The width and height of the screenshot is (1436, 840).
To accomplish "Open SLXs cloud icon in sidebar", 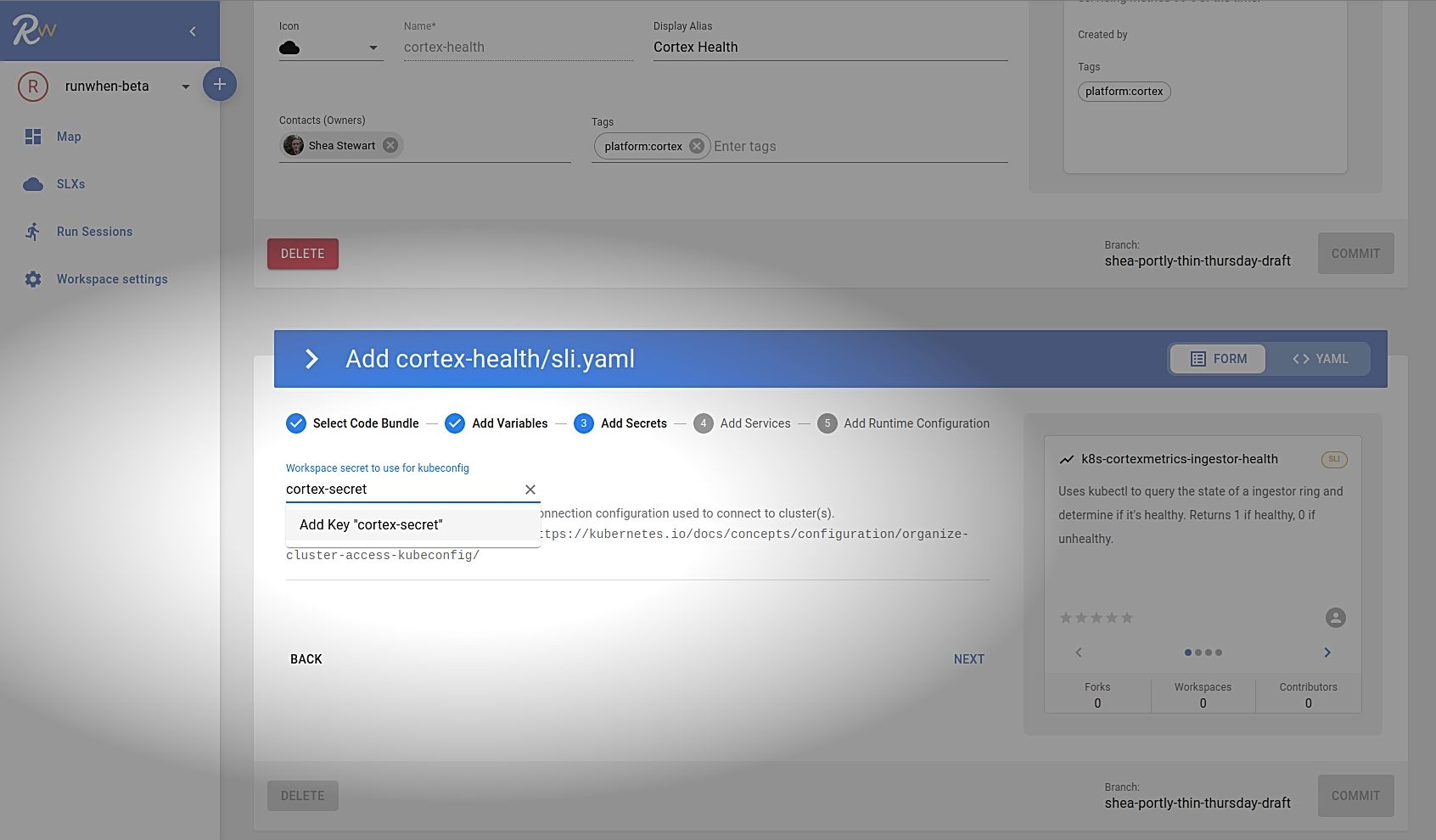I will tap(33, 184).
